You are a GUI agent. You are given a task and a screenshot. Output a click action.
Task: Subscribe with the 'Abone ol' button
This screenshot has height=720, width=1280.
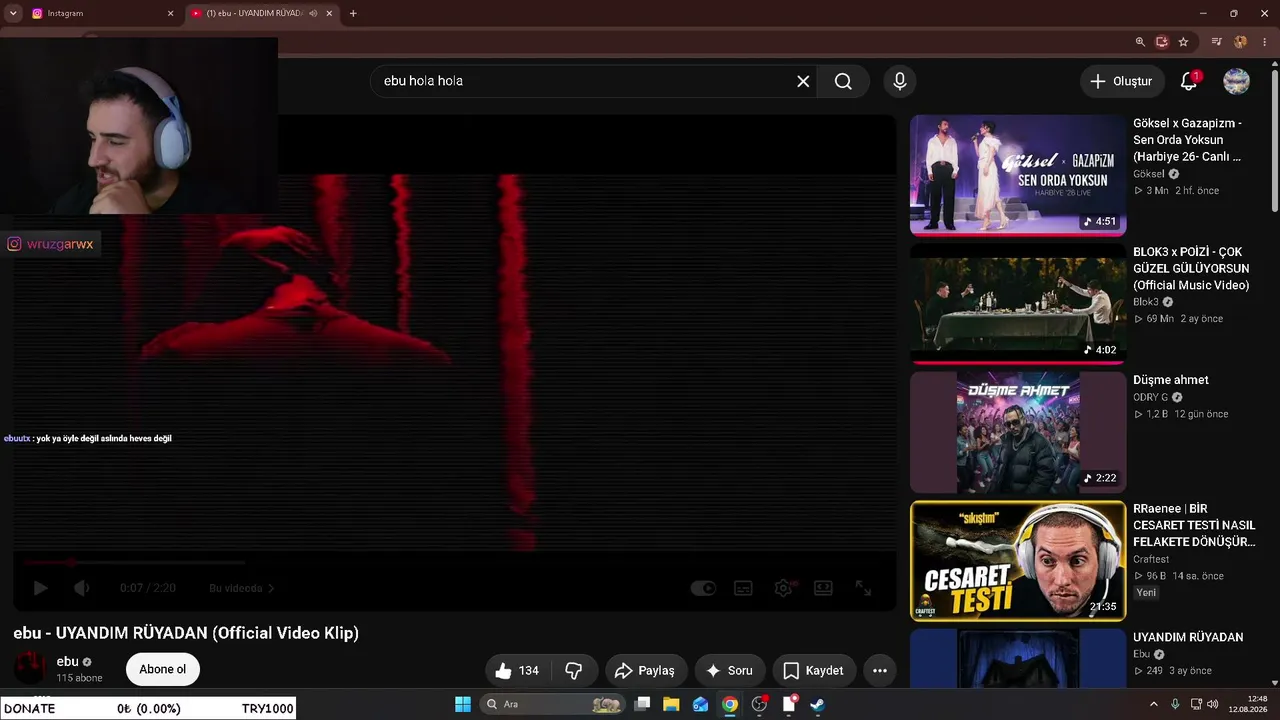[x=163, y=669]
